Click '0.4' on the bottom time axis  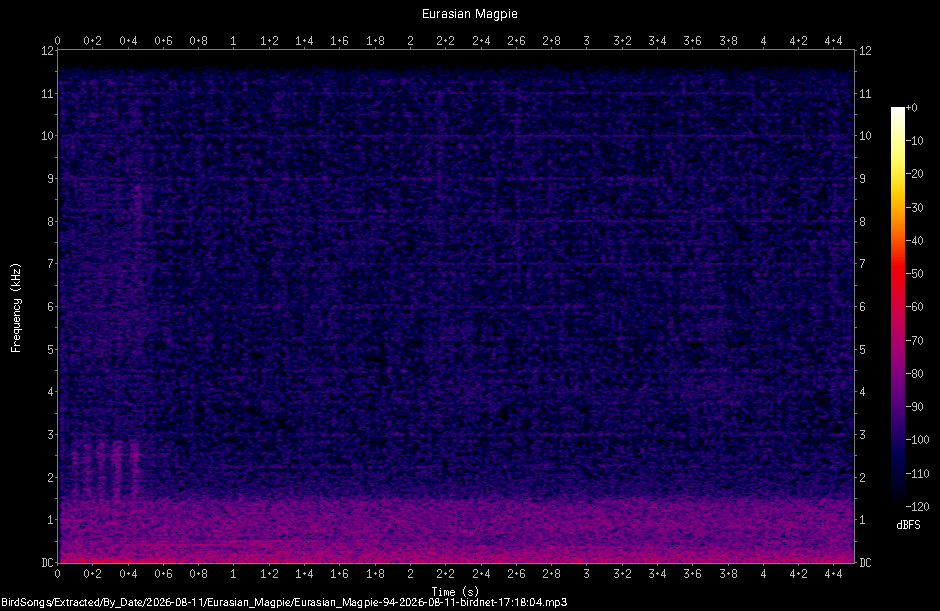128,574
